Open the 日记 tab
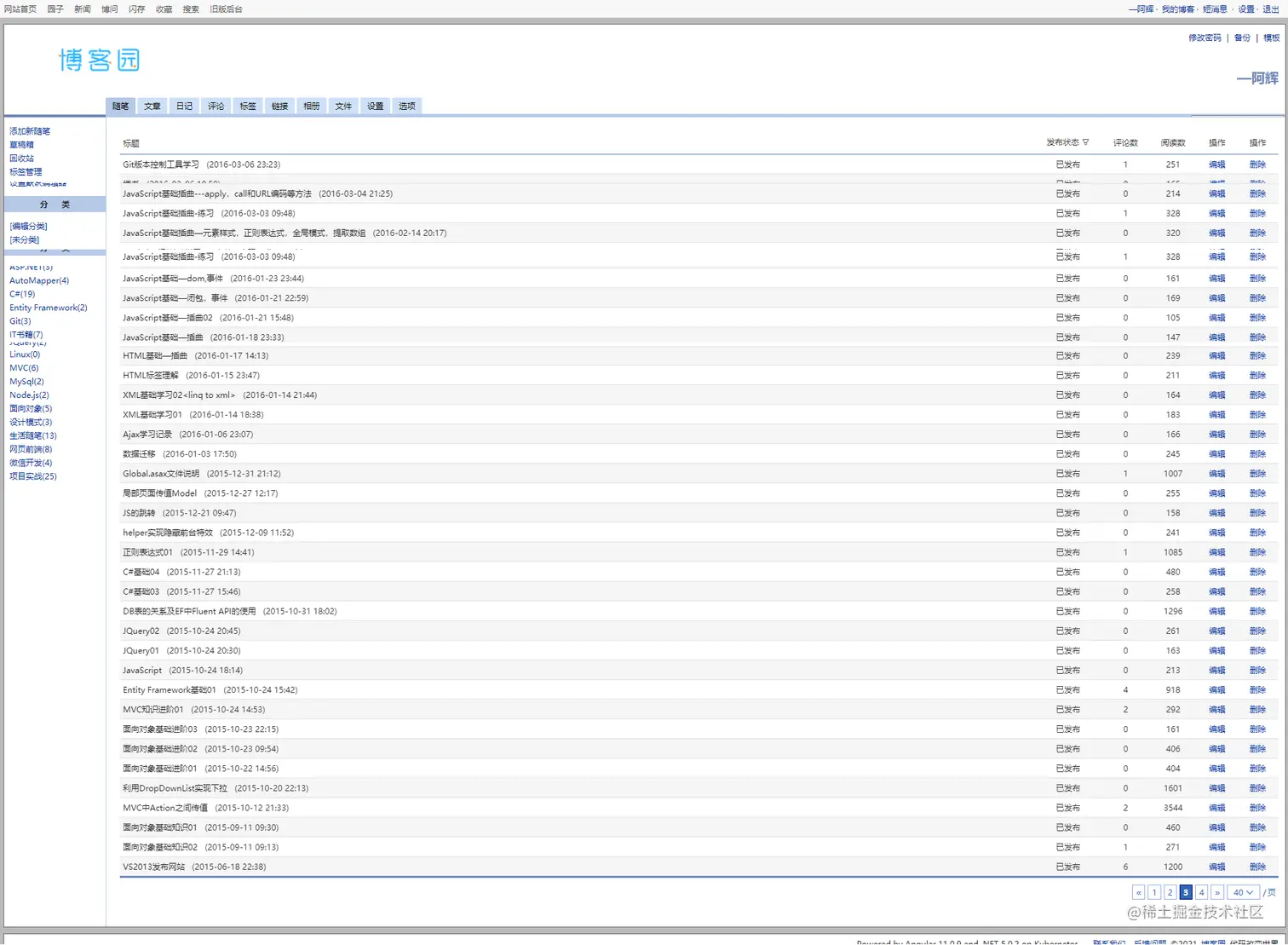 (x=184, y=107)
